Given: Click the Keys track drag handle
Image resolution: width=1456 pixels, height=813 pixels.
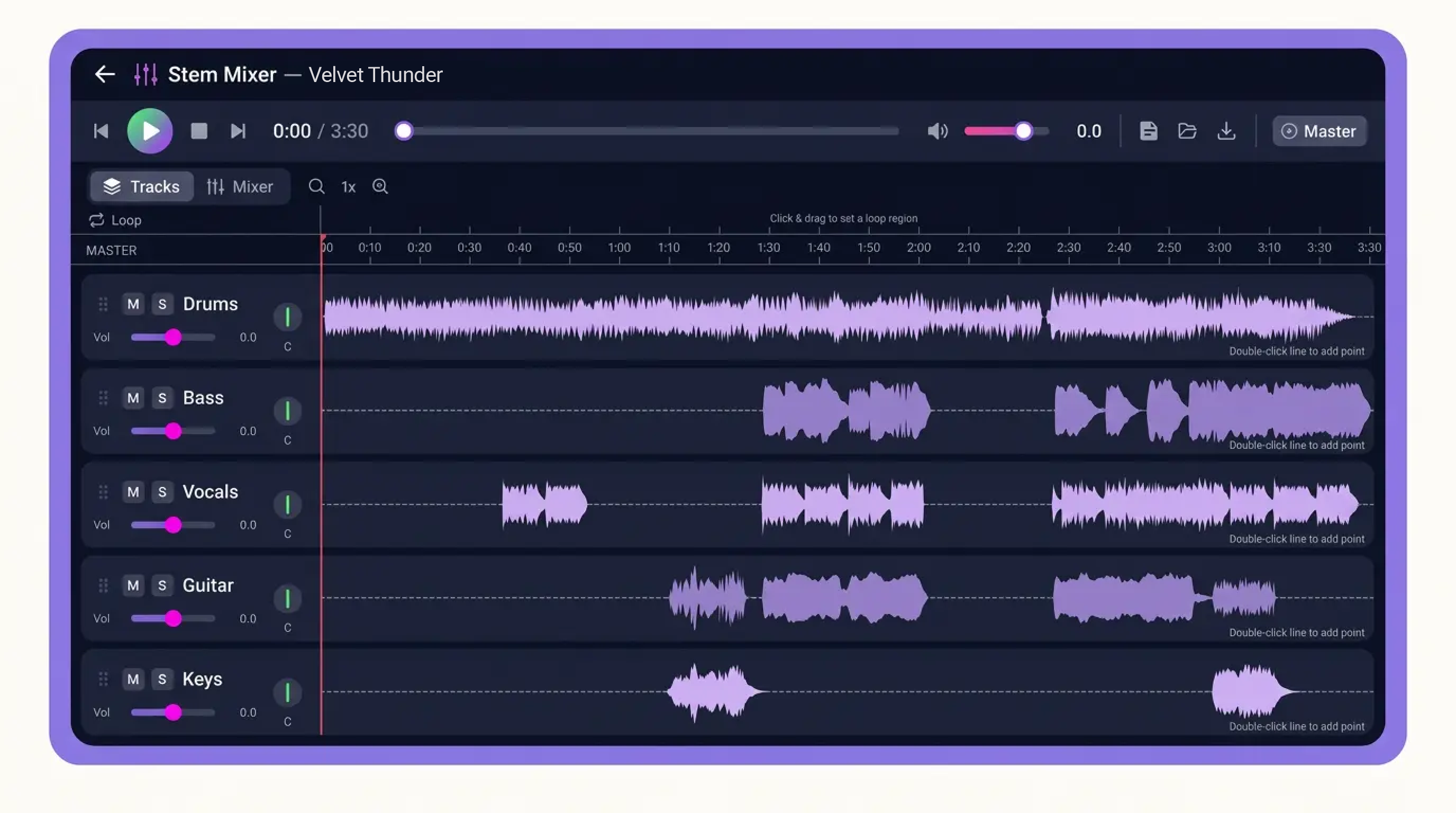Looking at the screenshot, I should 103,679.
